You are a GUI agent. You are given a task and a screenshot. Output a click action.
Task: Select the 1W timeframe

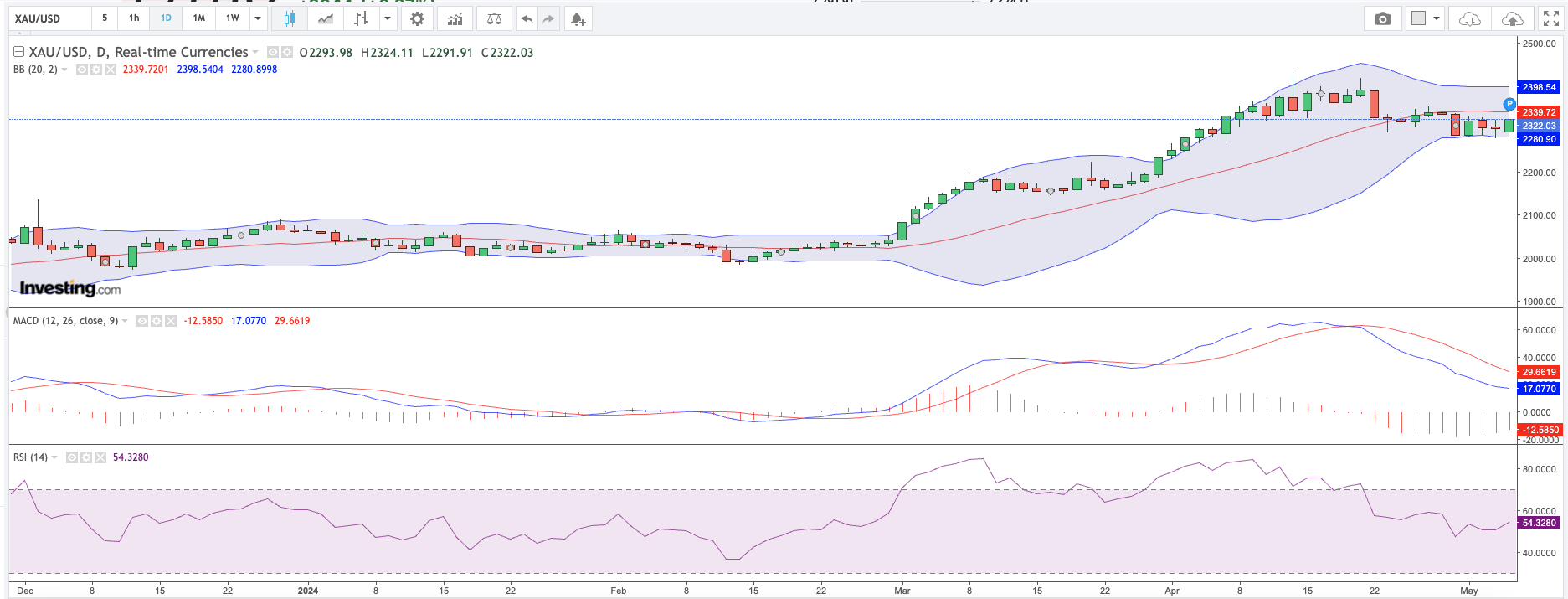point(232,18)
